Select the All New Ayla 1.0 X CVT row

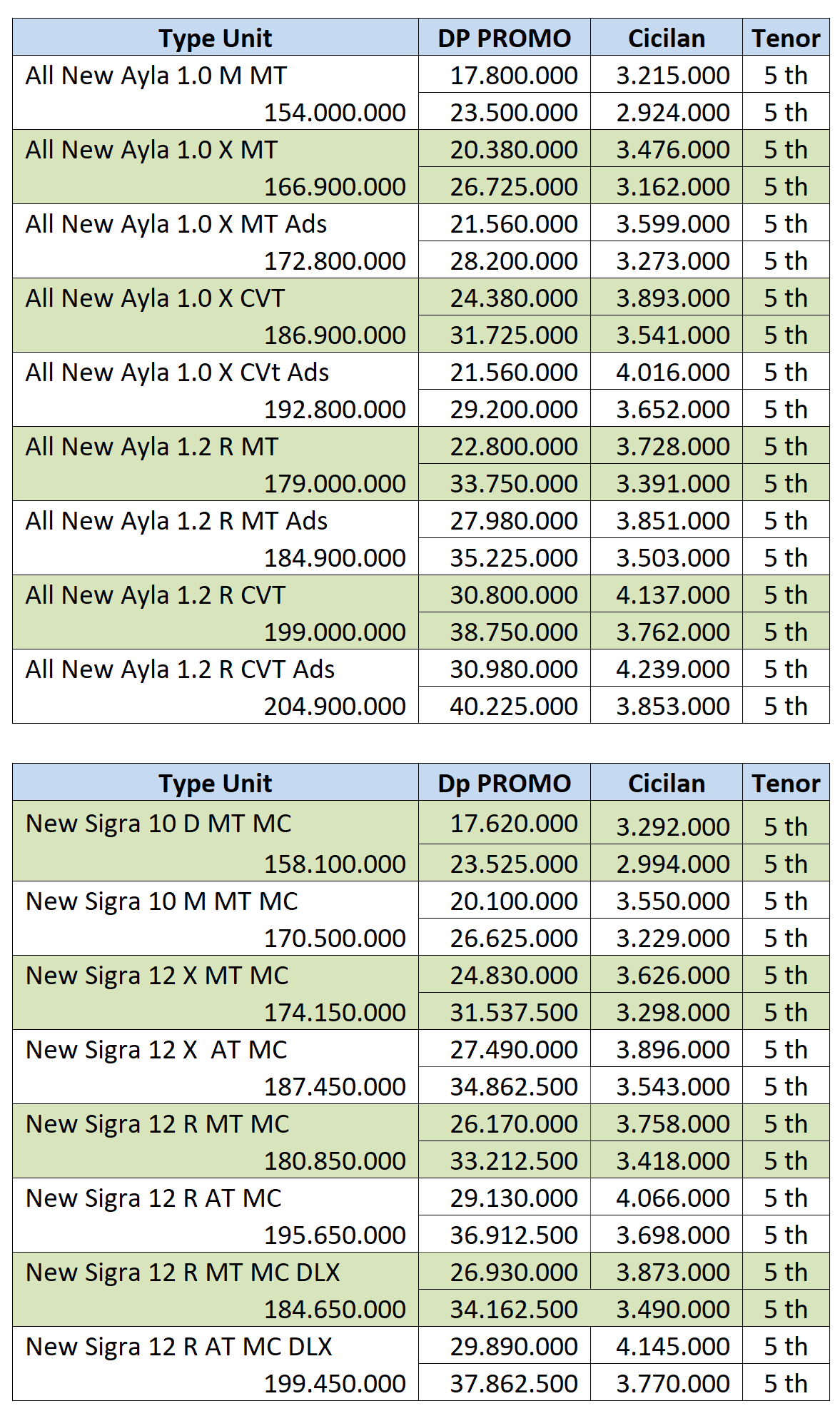(420, 315)
